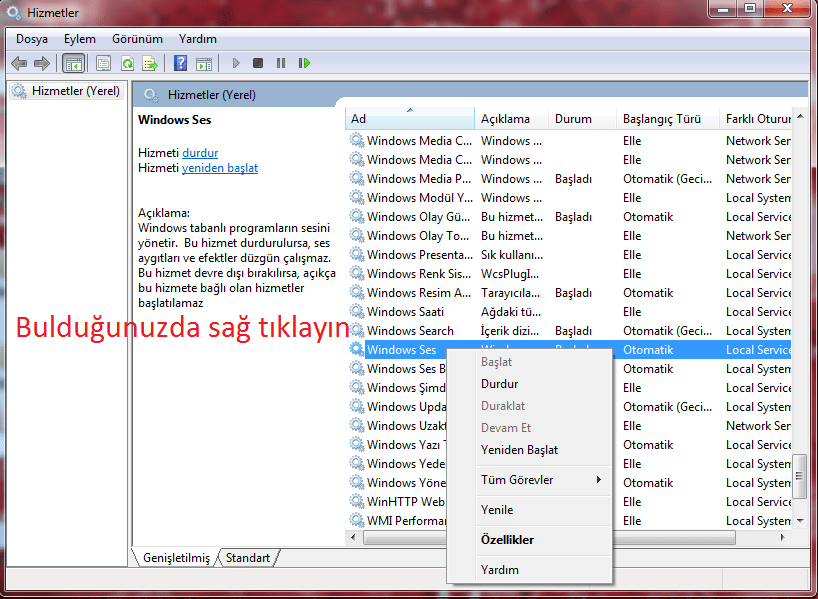Select the Windows Olay To... service
Image resolution: width=818 pixels, height=599 pixels.
569,236
